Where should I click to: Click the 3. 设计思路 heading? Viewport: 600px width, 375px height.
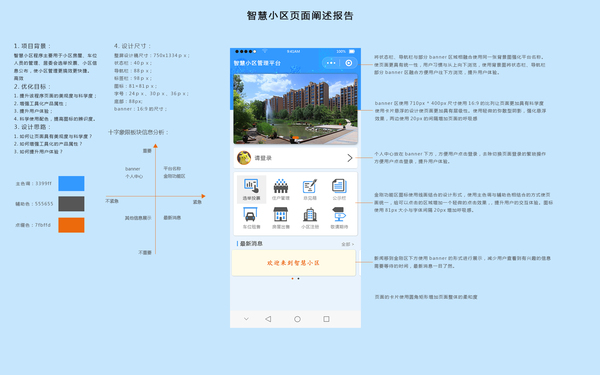33,127
